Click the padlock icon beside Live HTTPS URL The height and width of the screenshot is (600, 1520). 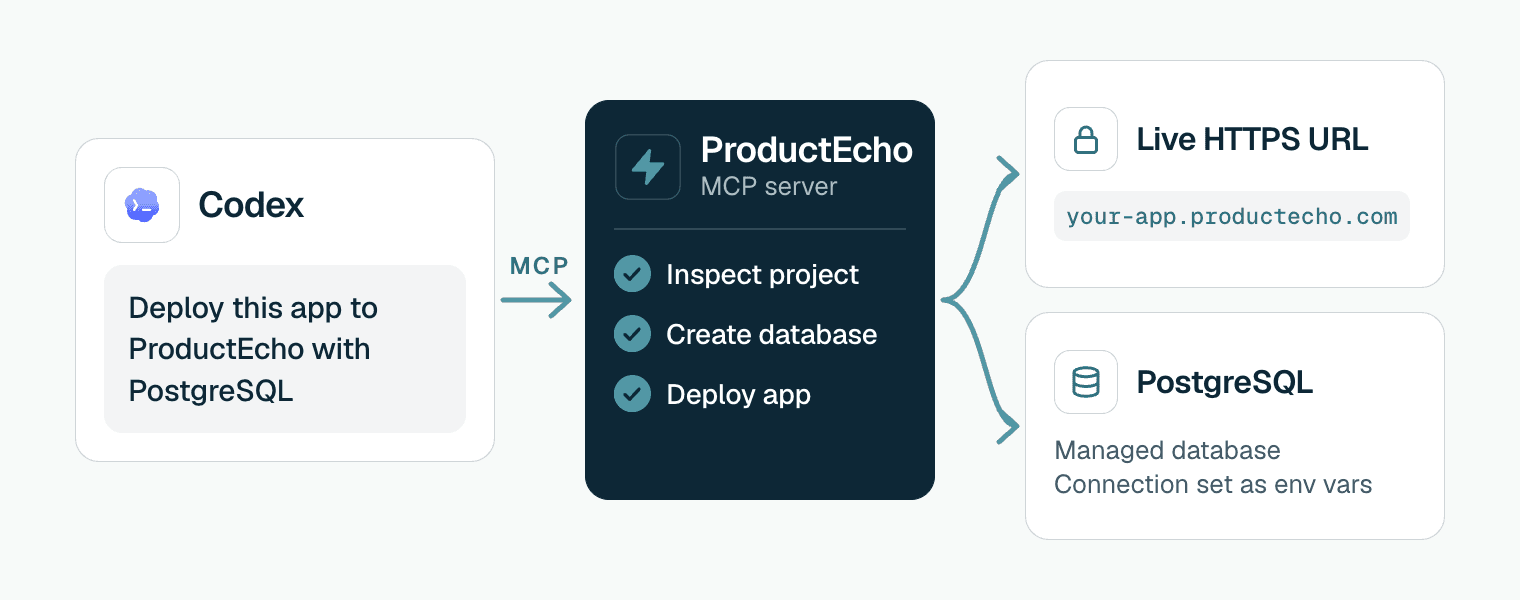pos(1086,139)
